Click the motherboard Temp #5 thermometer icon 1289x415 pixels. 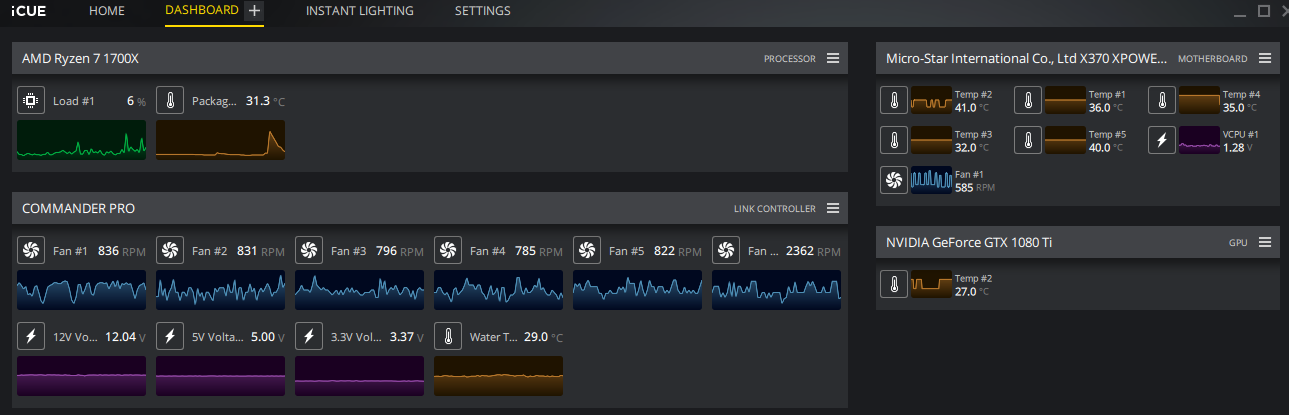[1027, 140]
